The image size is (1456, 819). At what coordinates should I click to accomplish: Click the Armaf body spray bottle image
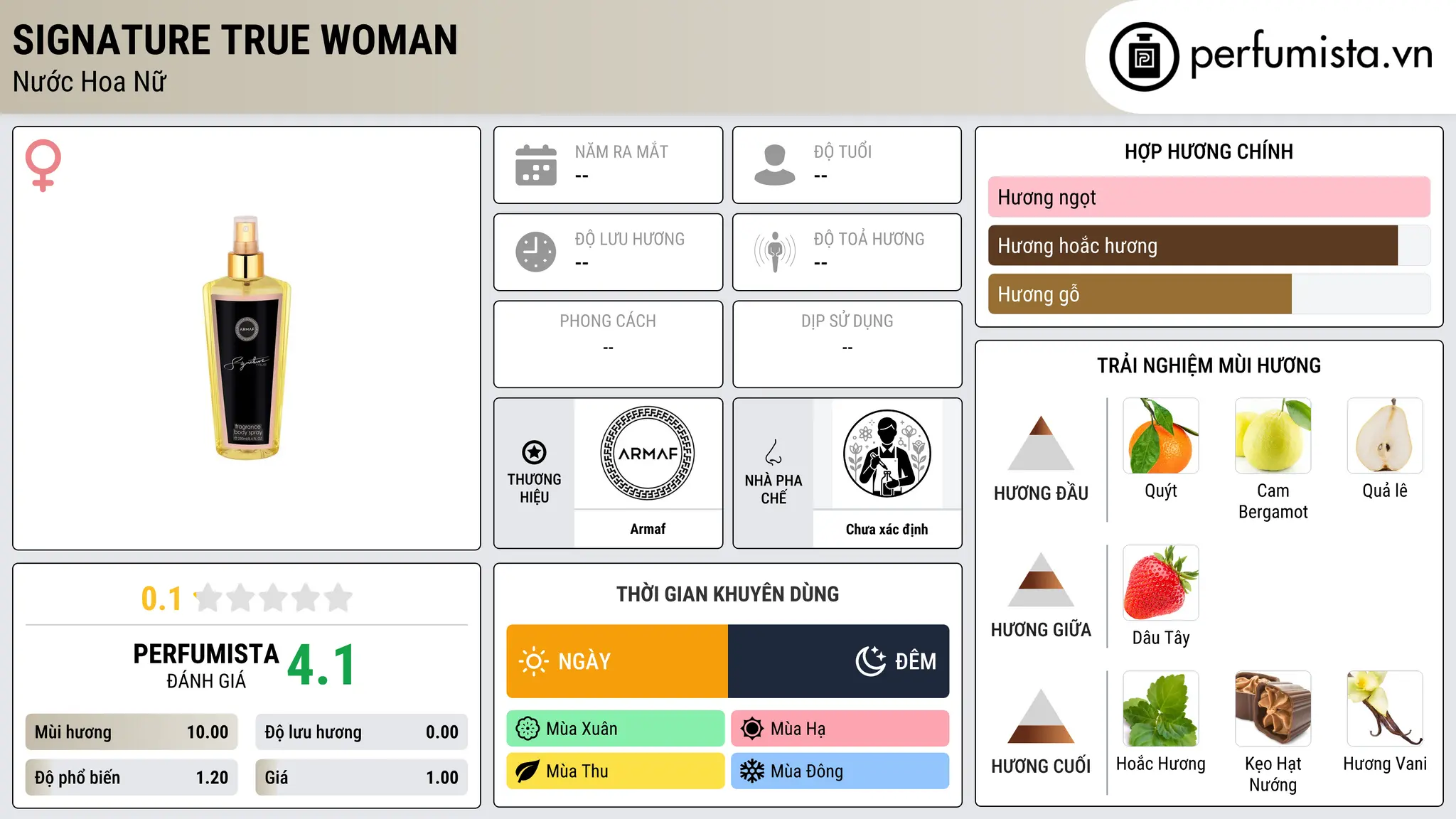pyautogui.click(x=247, y=338)
